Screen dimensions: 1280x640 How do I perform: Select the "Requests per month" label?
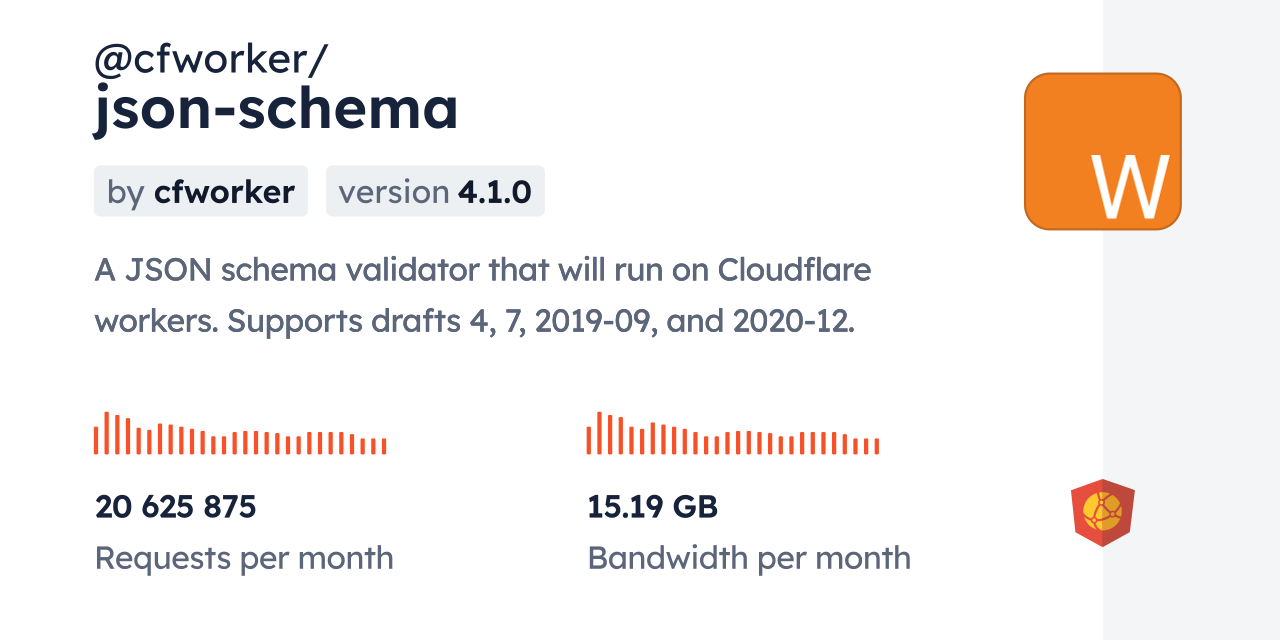[244, 558]
